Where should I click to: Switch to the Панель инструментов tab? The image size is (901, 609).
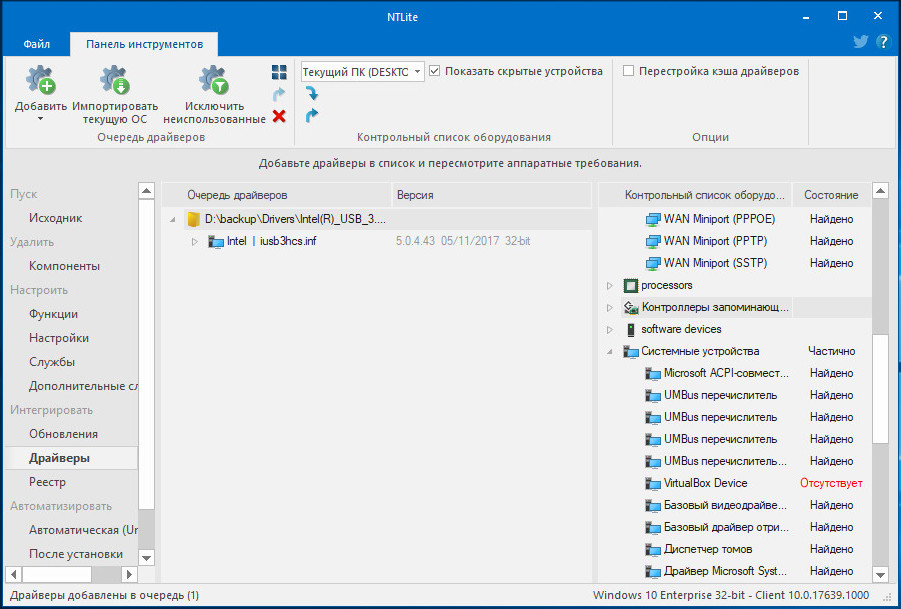coord(144,44)
